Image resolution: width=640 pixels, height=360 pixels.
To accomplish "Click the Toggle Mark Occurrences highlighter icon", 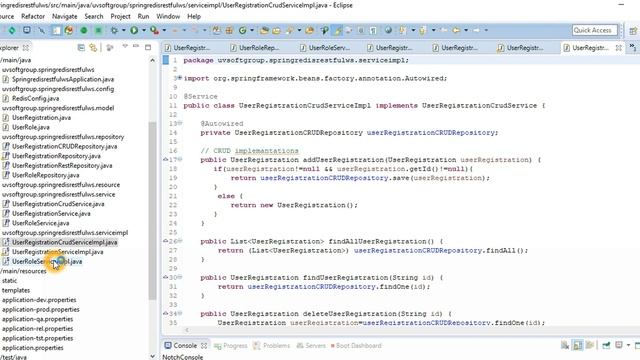I will click(338, 30).
